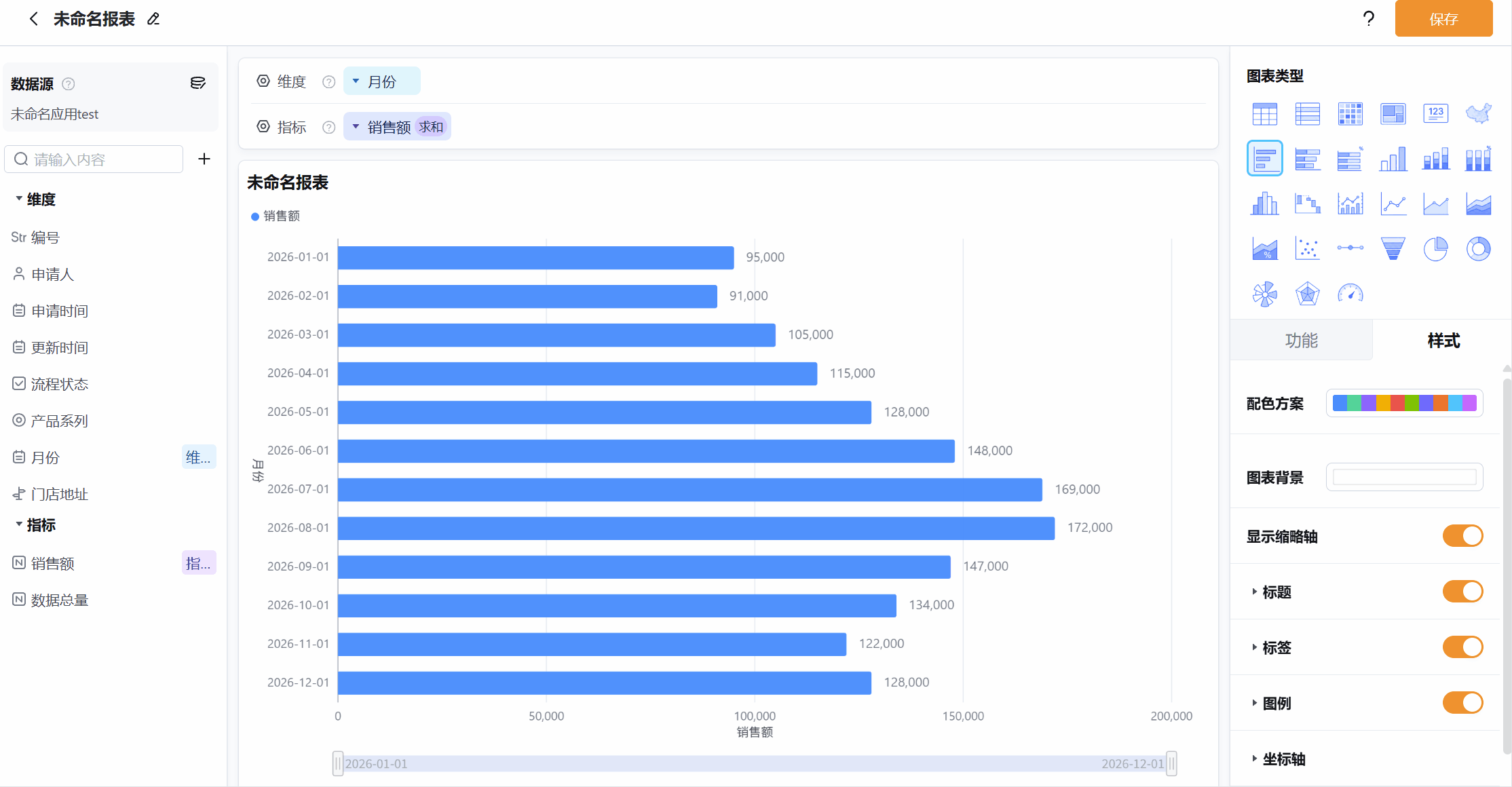Open the 月份 dimension dropdown
Screen dimensions: 1512x787
coord(381,81)
